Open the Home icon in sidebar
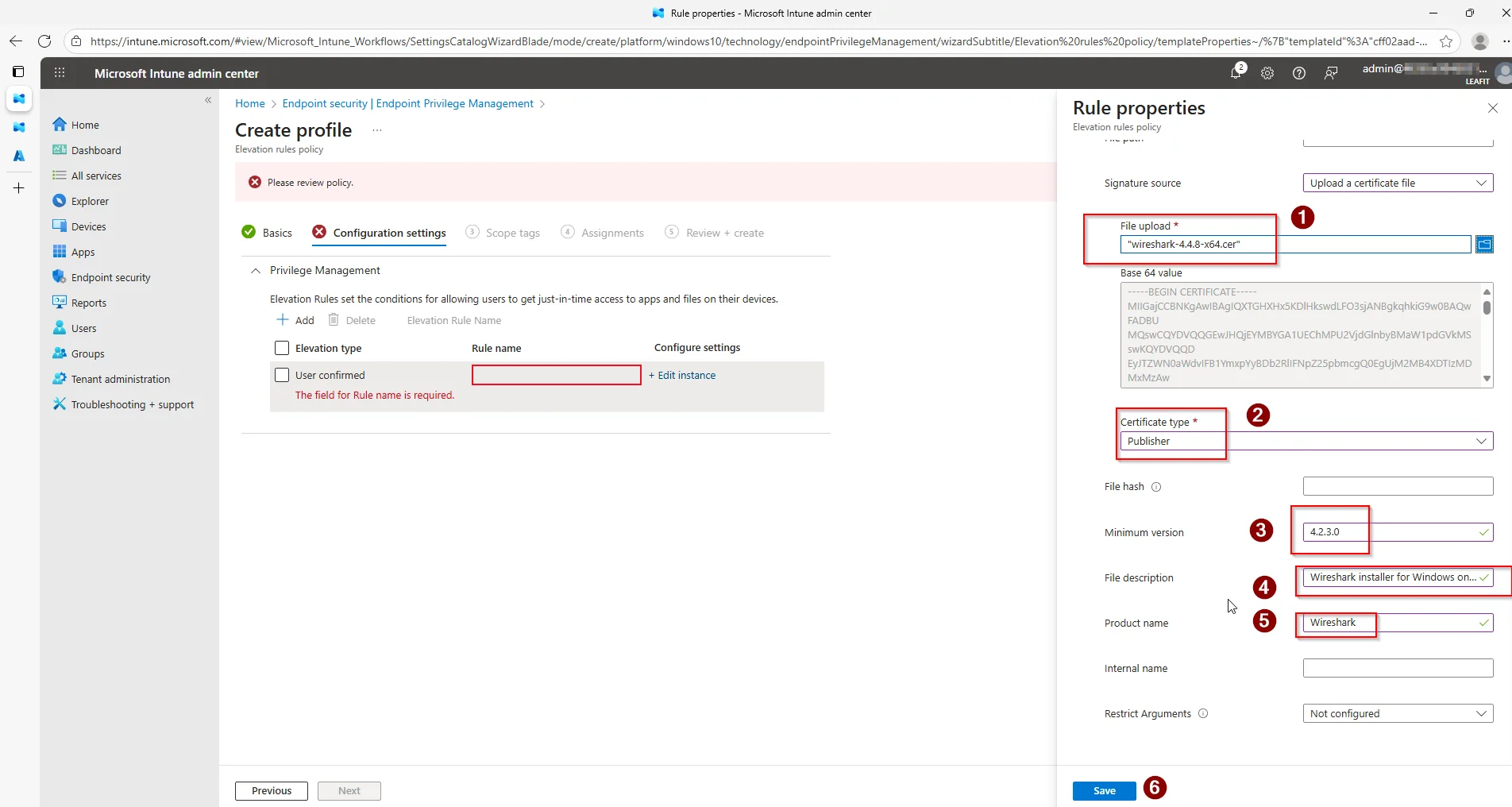Image resolution: width=1512 pixels, height=807 pixels. [60, 125]
